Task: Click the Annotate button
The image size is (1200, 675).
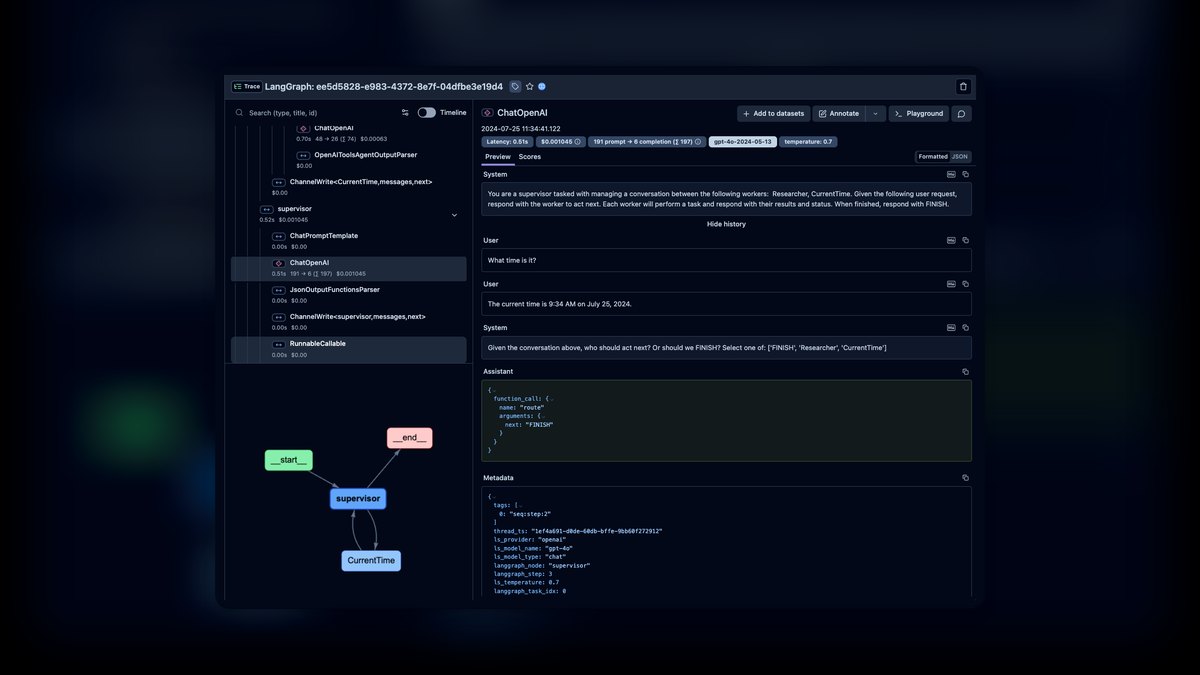Action: pos(839,113)
